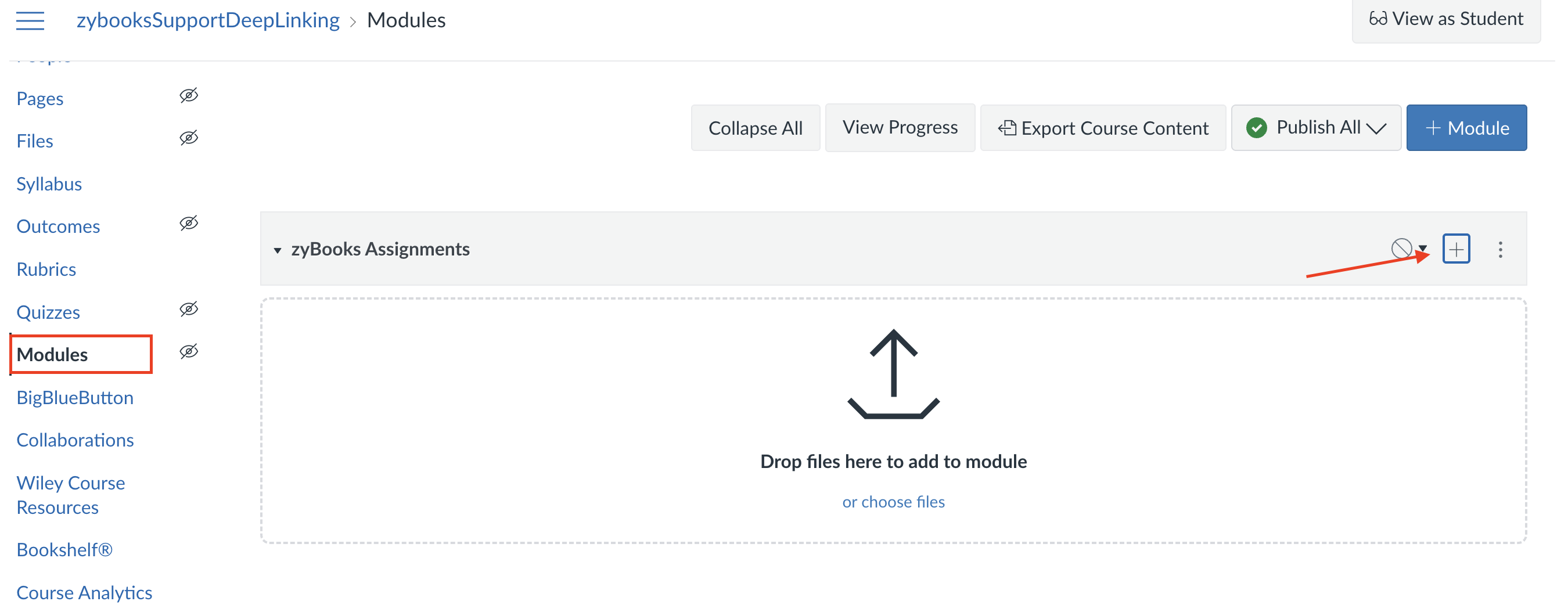Screen dimensions: 1568x612
Task: Open the hamburger navigation menu
Action: pos(28,20)
